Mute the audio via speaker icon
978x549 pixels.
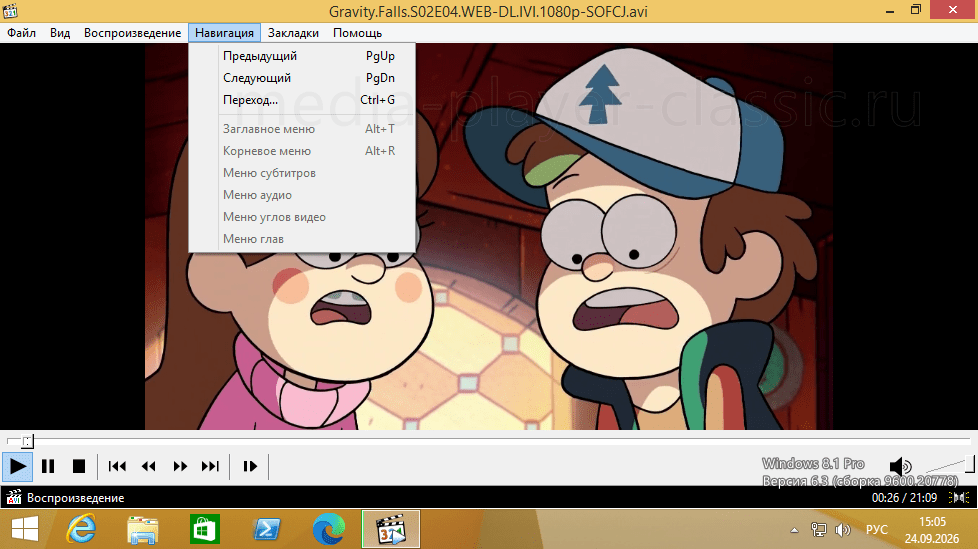pos(900,466)
